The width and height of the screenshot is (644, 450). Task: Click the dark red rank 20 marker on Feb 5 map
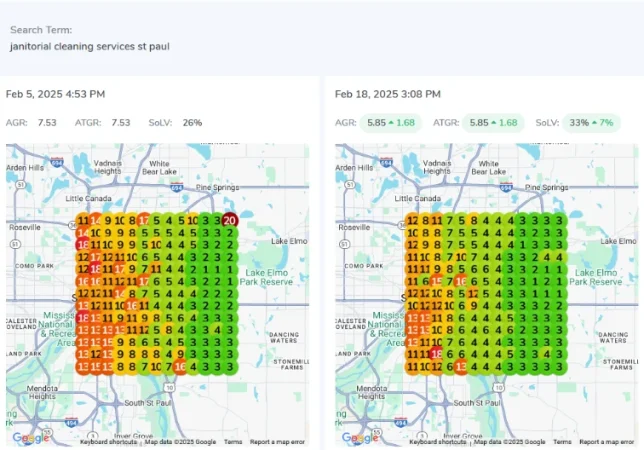pos(229,220)
